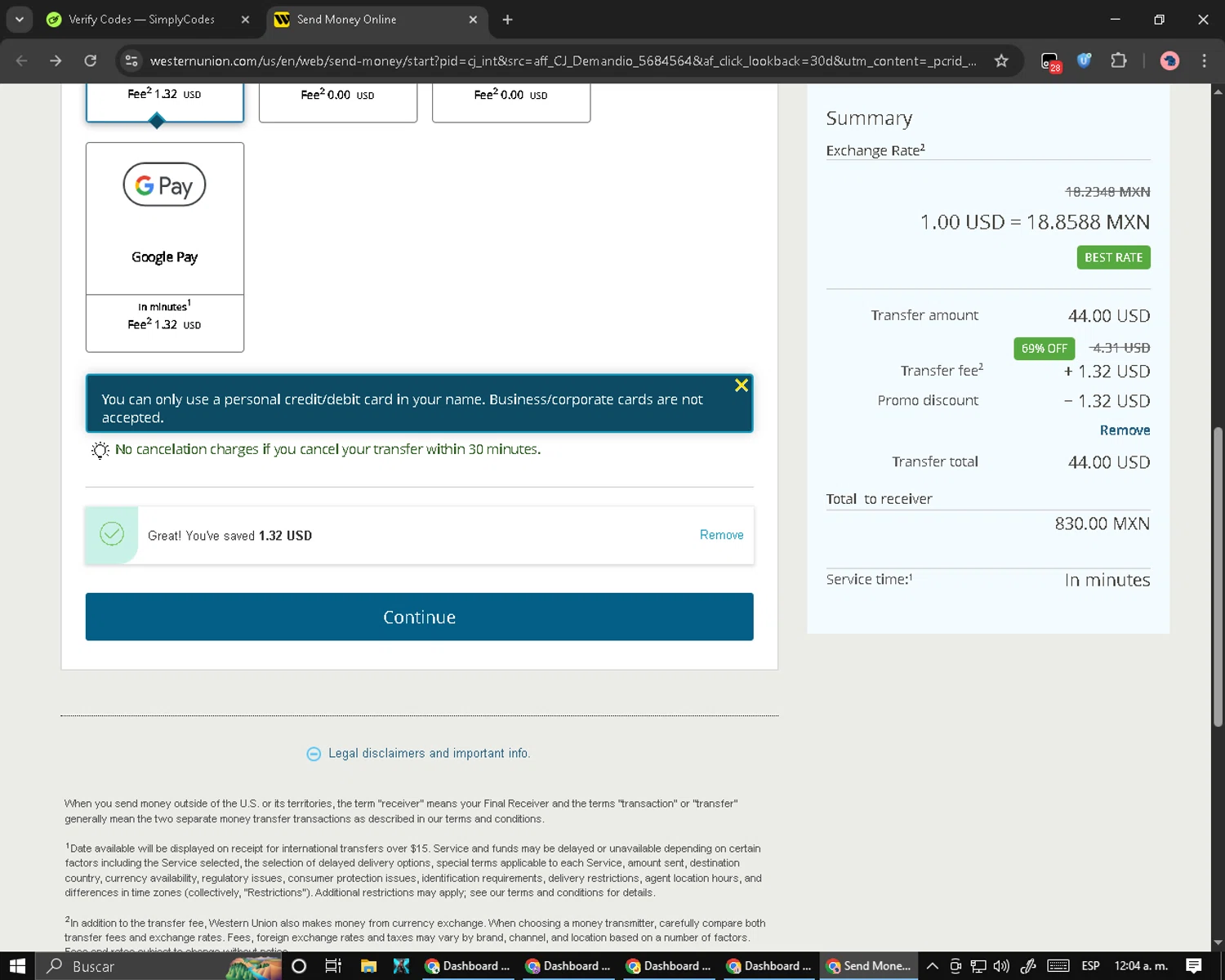Screen dimensions: 1225x980
Task: Select the first payment card with 1.32 fee
Action: tap(165, 103)
